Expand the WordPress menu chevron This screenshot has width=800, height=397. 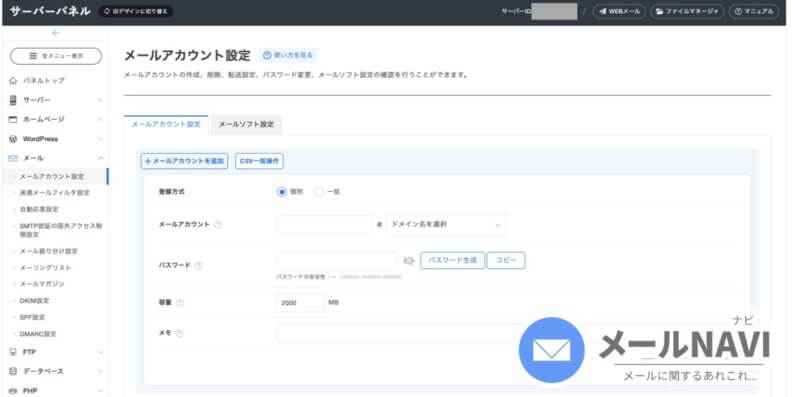click(101, 139)
